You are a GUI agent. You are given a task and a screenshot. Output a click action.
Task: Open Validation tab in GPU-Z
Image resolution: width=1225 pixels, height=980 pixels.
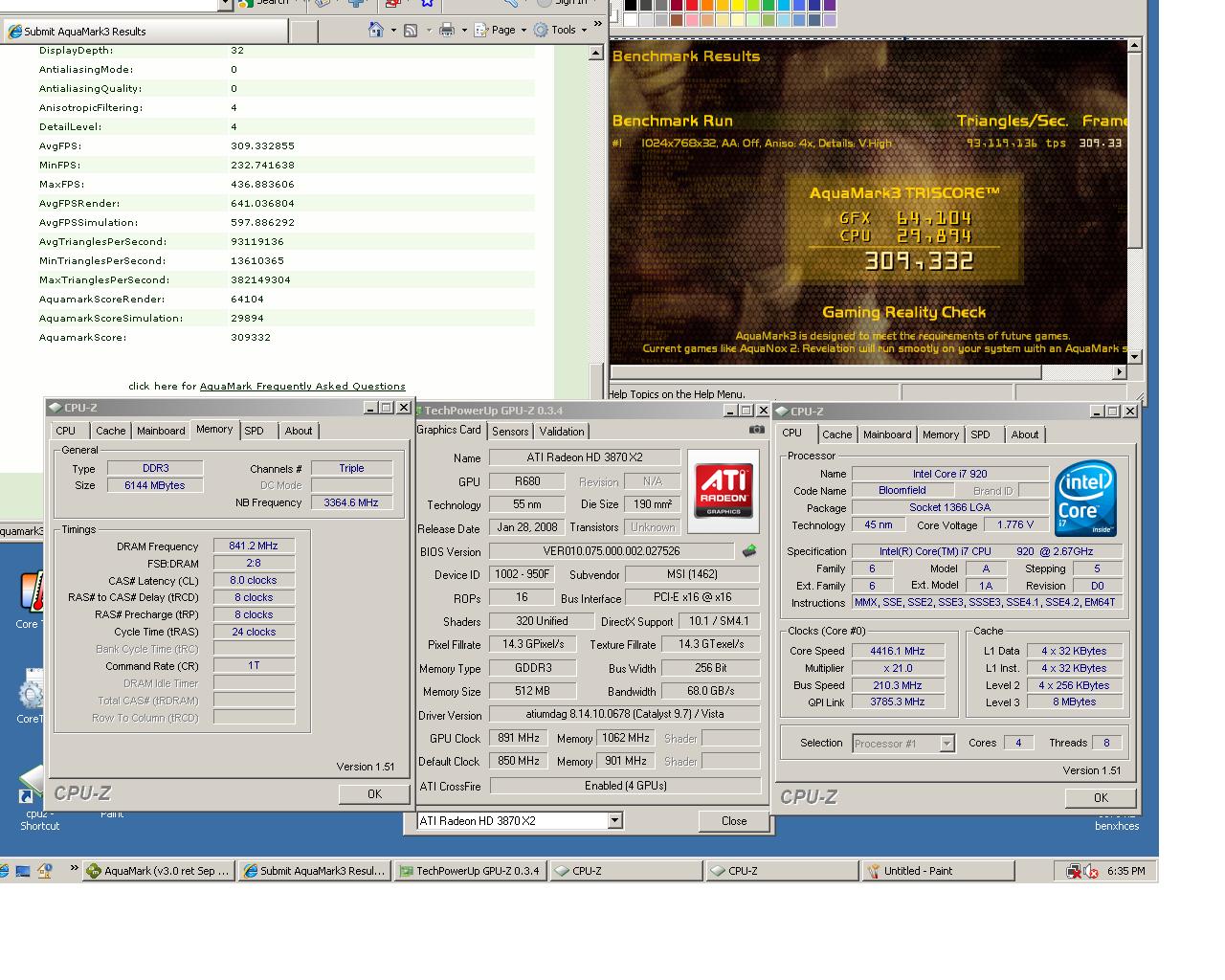(x=562, y=432)
